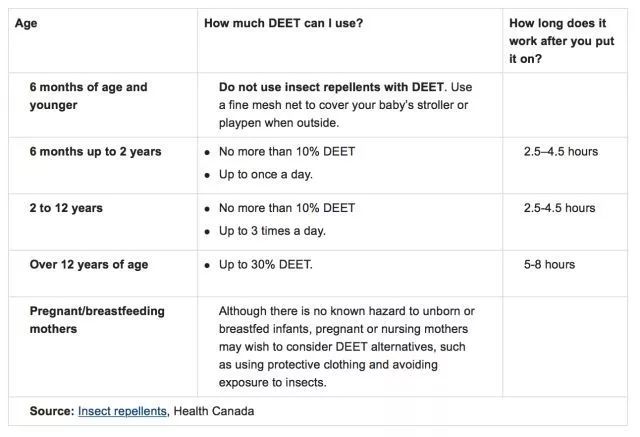
Task: Click the 'How long does it work' header
Action: pos(561,41)
